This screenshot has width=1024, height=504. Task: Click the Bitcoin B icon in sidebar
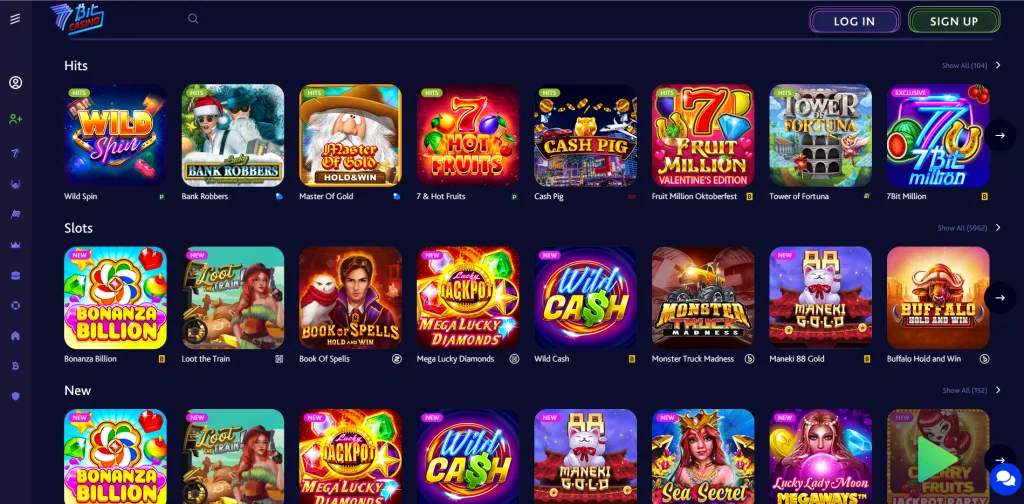coord(16,366)
